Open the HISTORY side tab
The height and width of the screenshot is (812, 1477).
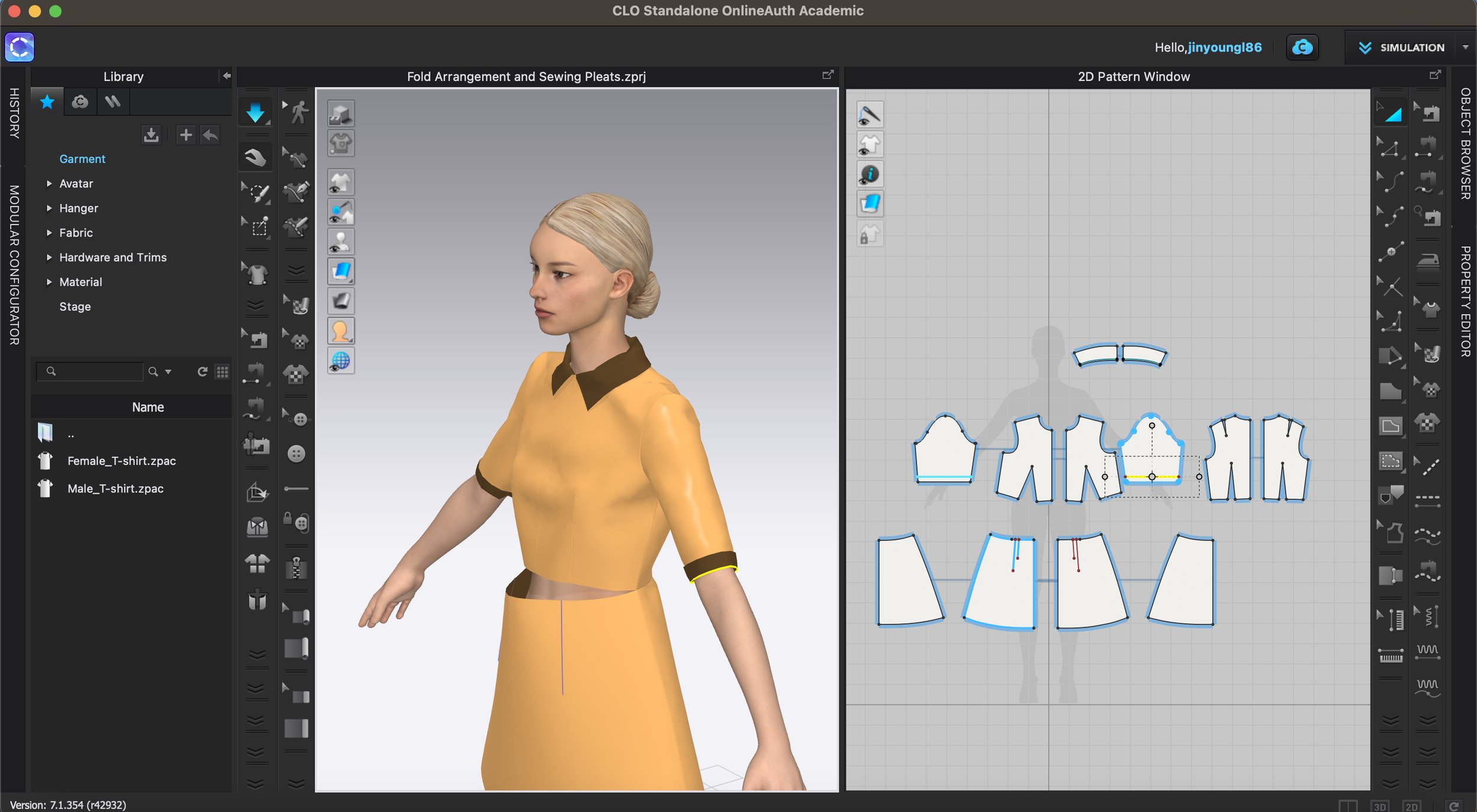tap(14, 113)
